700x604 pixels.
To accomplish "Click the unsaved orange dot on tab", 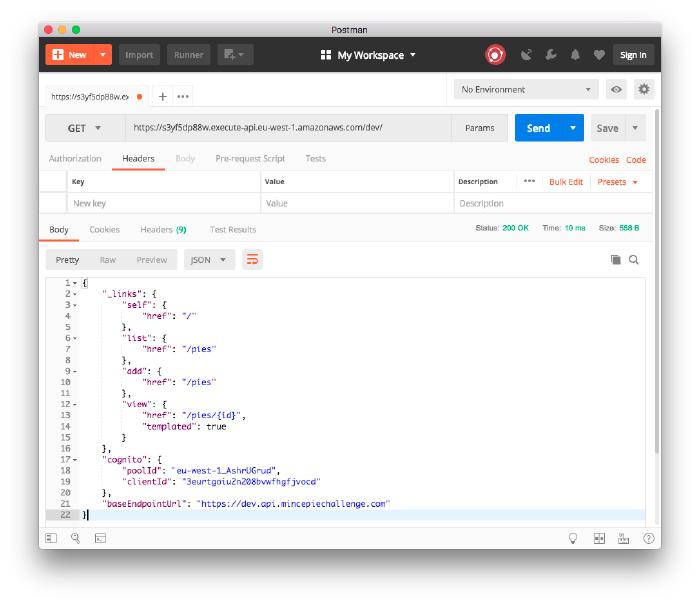I will [140, 96].
